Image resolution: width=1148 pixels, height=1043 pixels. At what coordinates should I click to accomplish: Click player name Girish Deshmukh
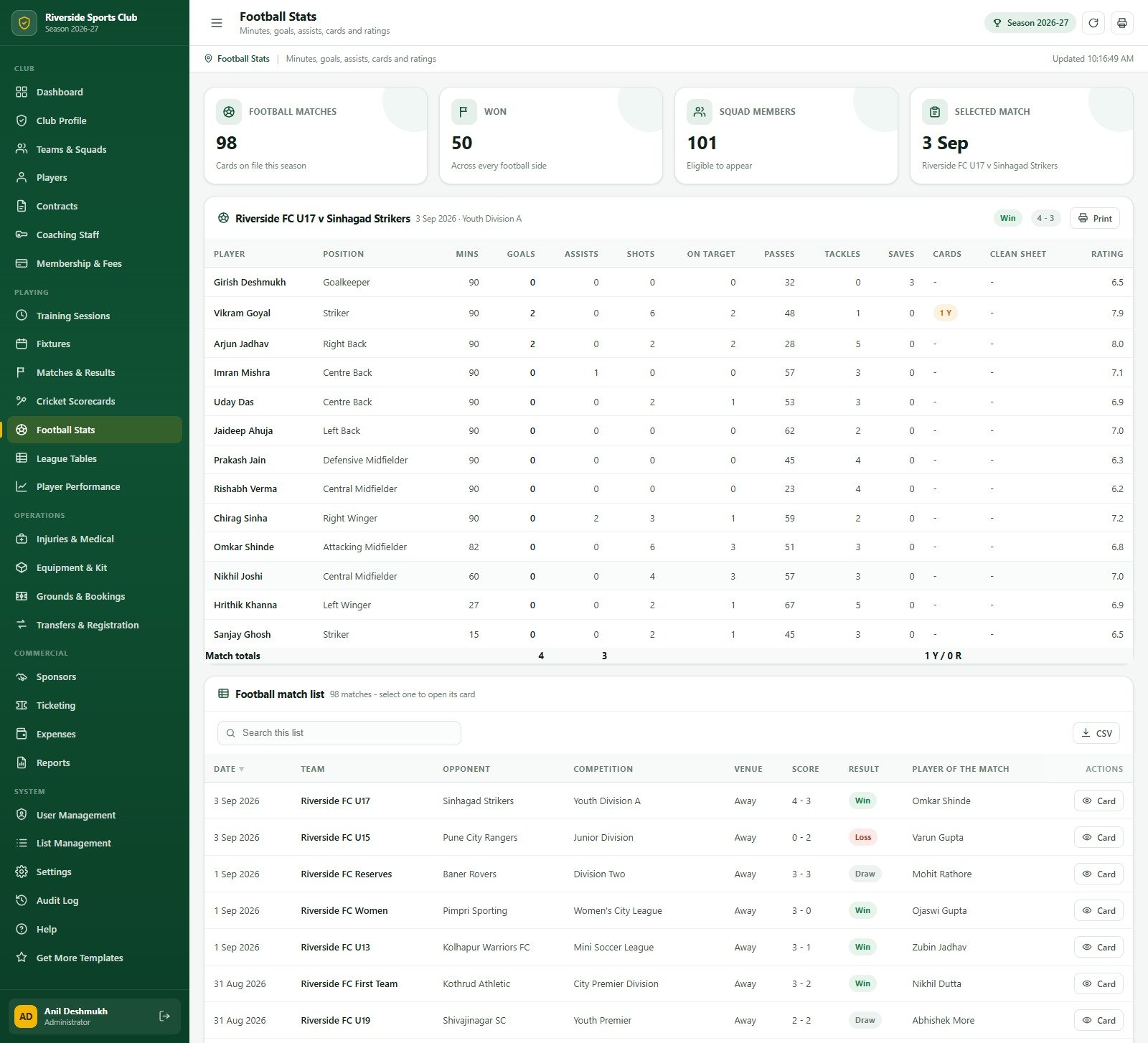click(250, 282)
